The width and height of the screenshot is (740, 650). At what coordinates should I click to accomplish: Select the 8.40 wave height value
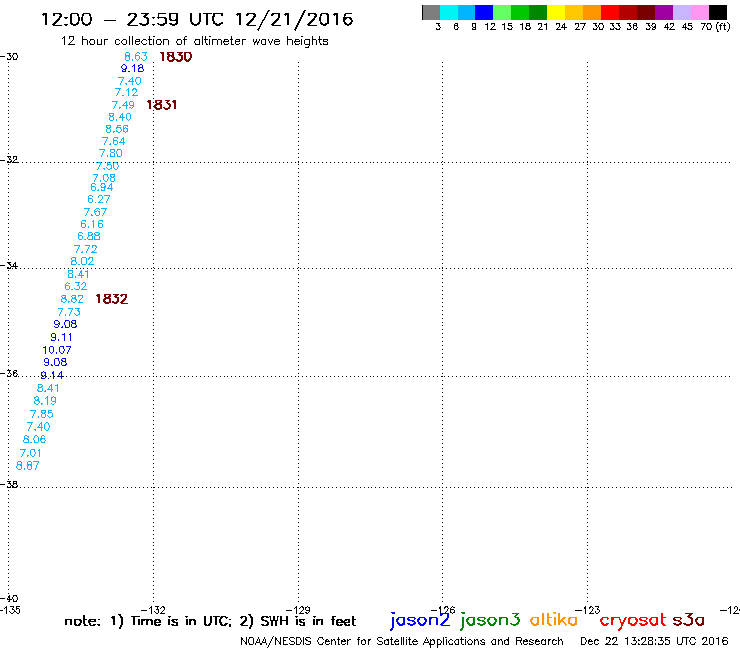(x=120, y=117)
